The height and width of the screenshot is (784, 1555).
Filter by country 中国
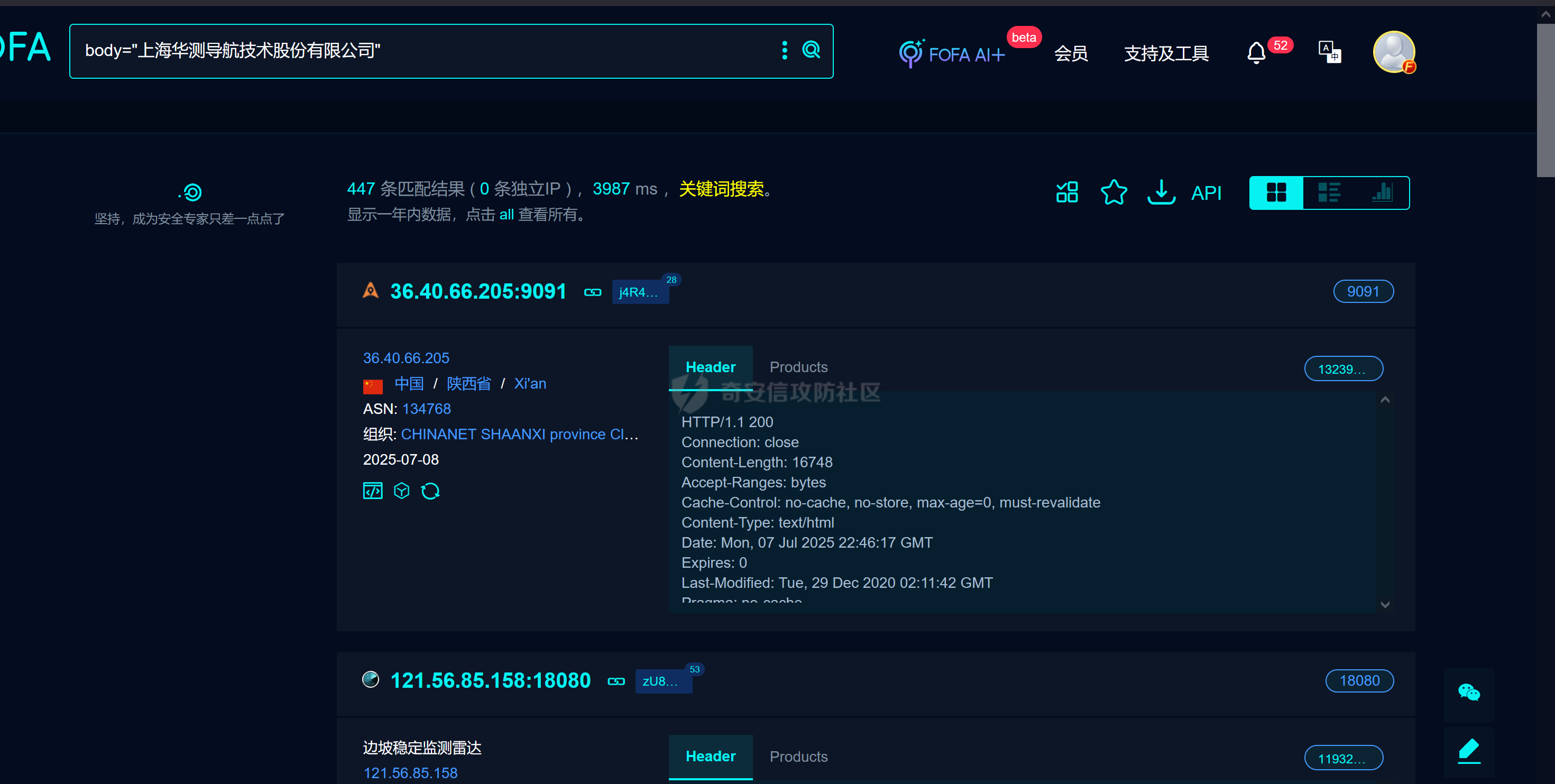[409, 384]
